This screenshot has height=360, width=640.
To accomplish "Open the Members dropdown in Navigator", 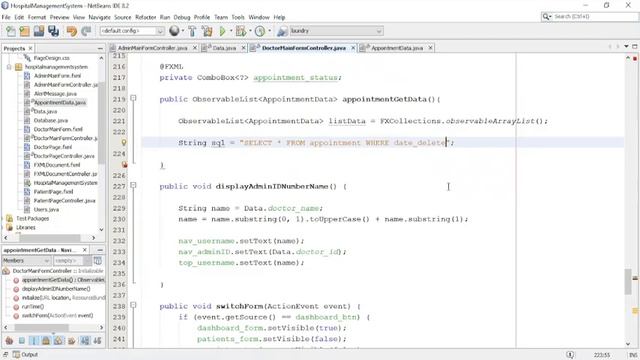I will (x=26, y=260).
